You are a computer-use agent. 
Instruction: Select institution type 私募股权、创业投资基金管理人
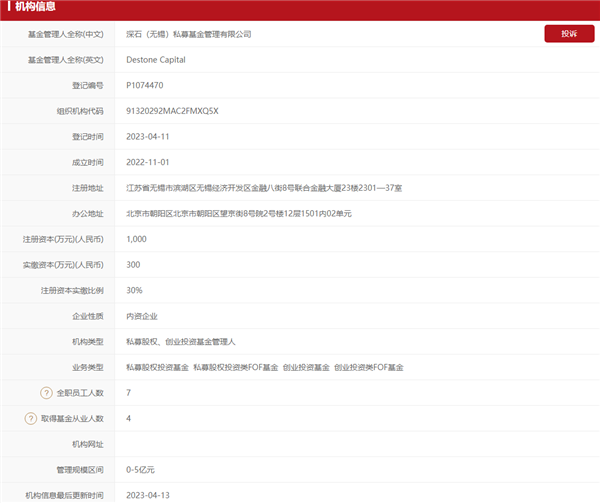181,342
